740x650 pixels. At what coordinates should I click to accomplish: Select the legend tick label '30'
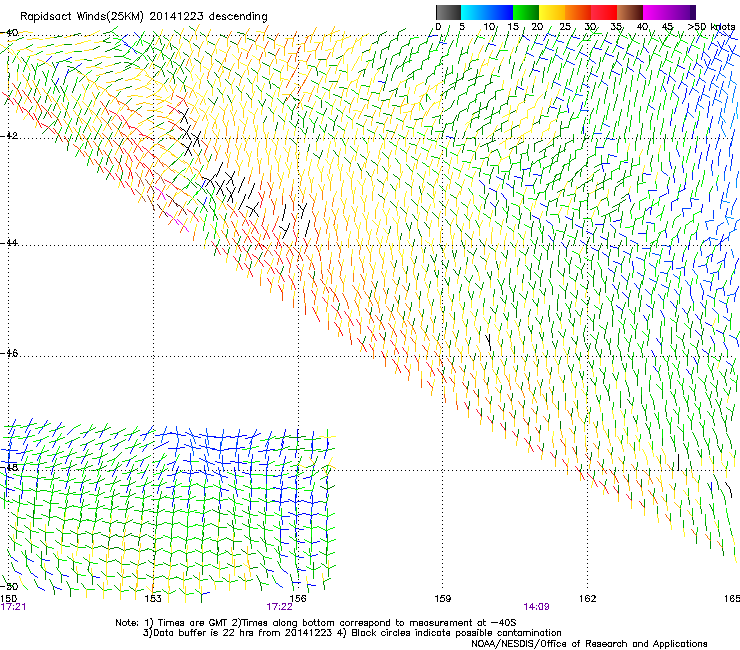[590, 27]
